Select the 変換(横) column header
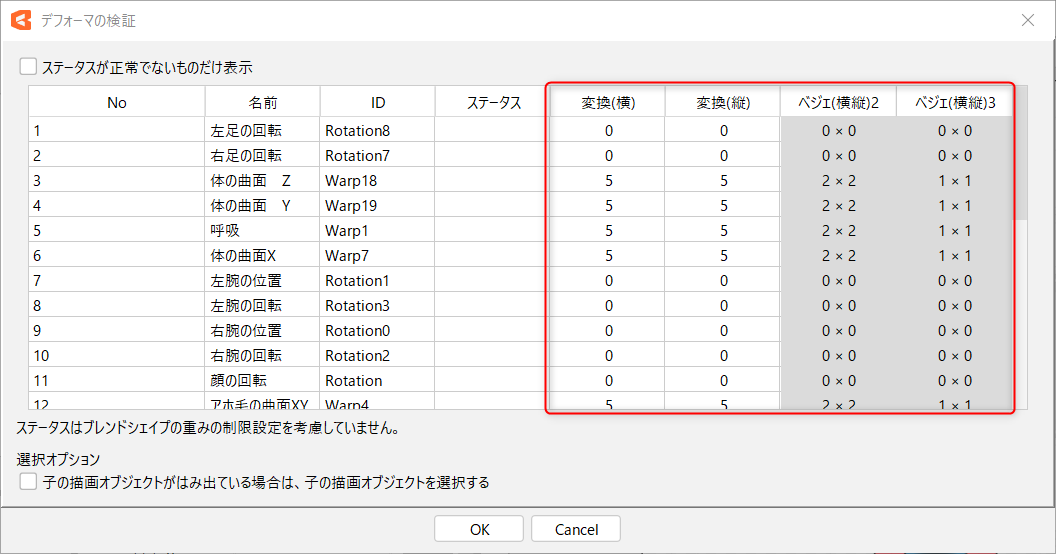The height and width of the screenshot is (554, 1056). click(608, 102)
